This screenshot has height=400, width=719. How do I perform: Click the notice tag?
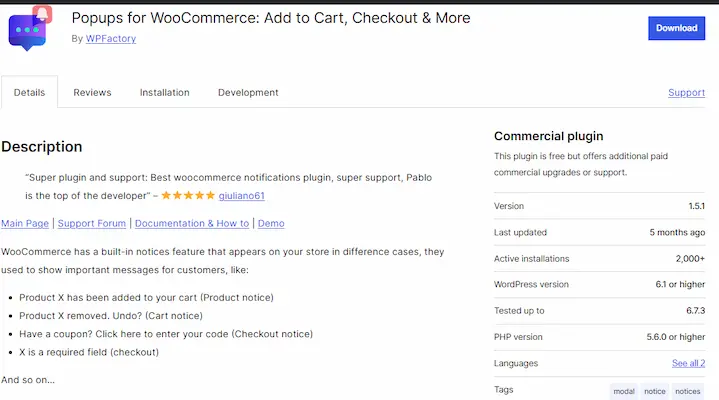[654, 391]
